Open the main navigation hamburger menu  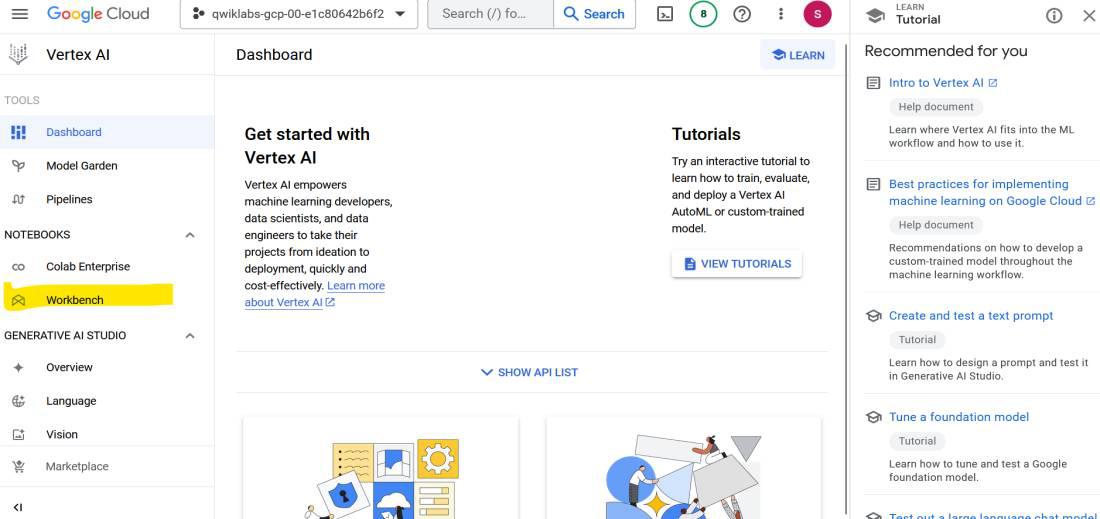click(x=20, y=14)
